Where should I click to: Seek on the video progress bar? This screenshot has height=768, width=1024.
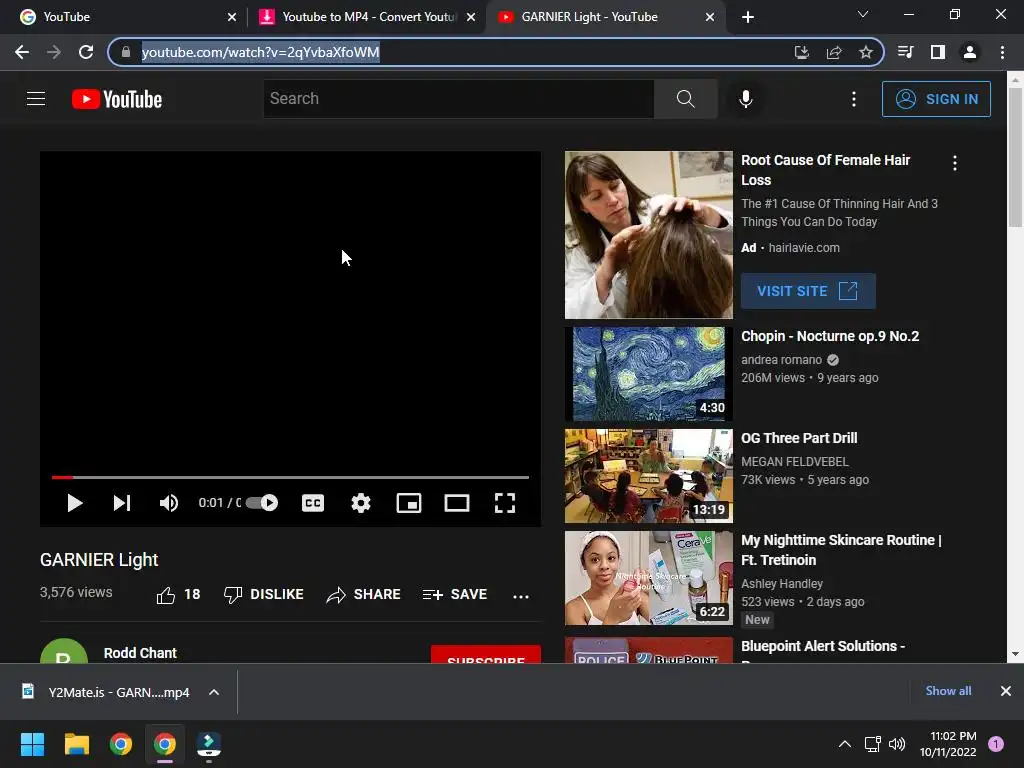click(x=290, y=477)
